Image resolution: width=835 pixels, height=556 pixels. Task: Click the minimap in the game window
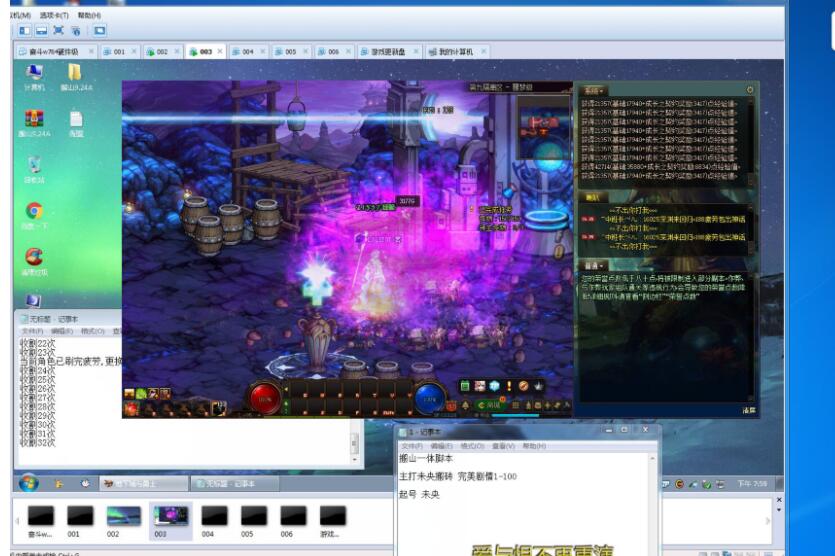click(x=544, y=128)
